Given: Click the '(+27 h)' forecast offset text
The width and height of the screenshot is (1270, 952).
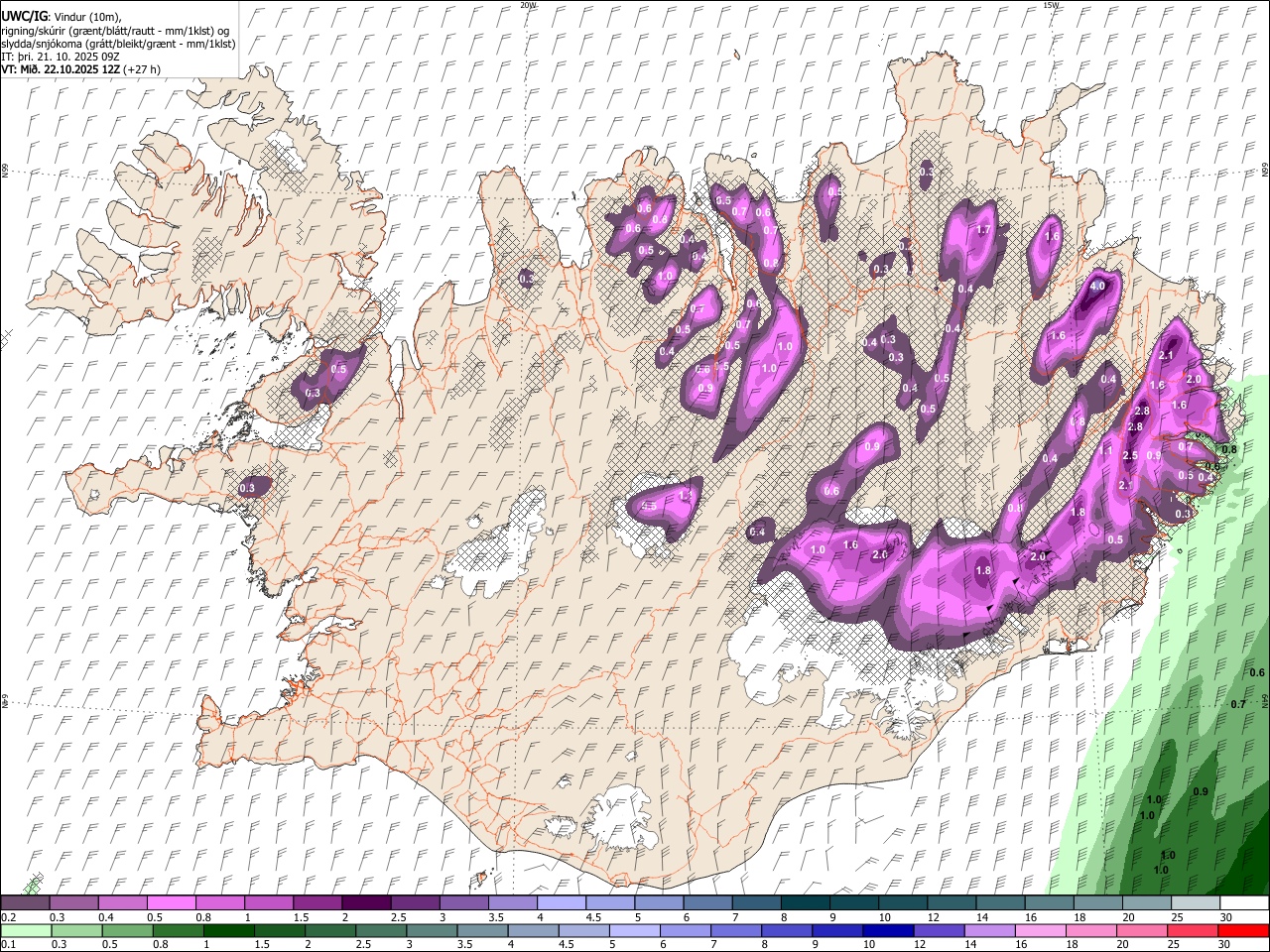Looking at the screenshot, I should pyautogui.click(x=143, y=69).
